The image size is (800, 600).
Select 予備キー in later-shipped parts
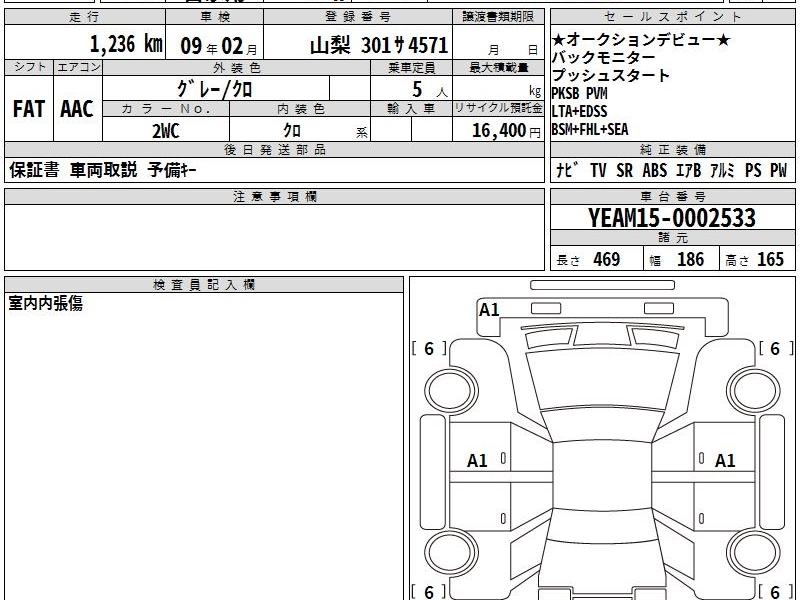[x=172, y=170]
